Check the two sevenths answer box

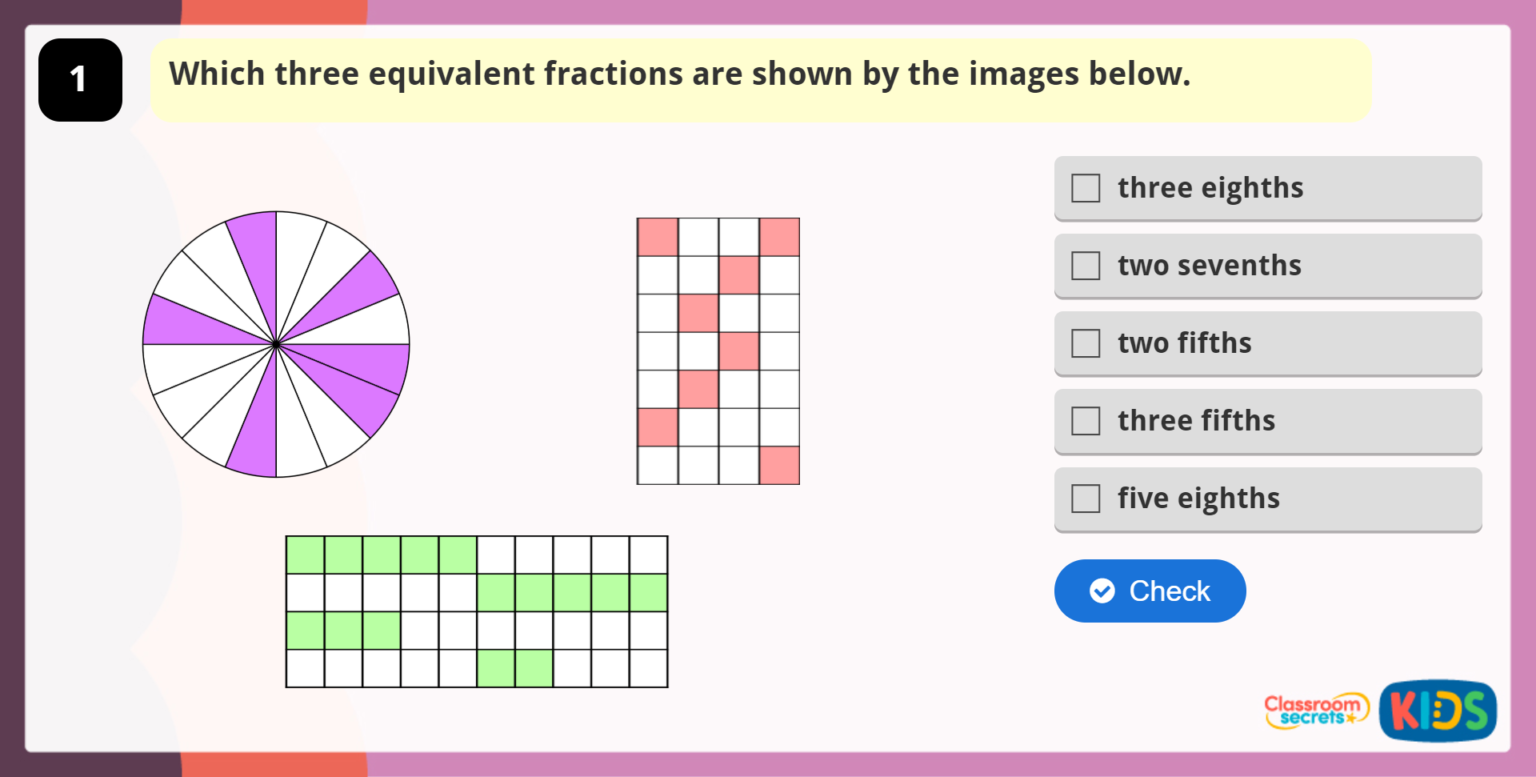pyautogui.click(x=1085, y=265)
